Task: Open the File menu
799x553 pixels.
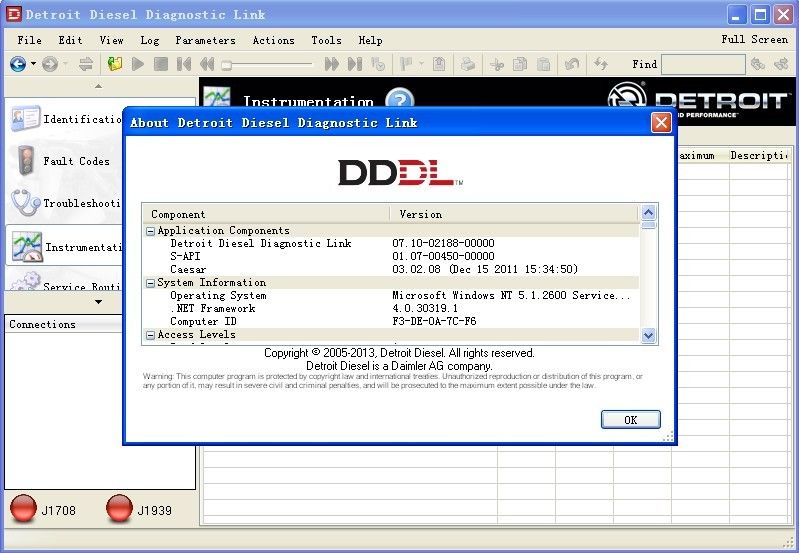Action: 29,40
